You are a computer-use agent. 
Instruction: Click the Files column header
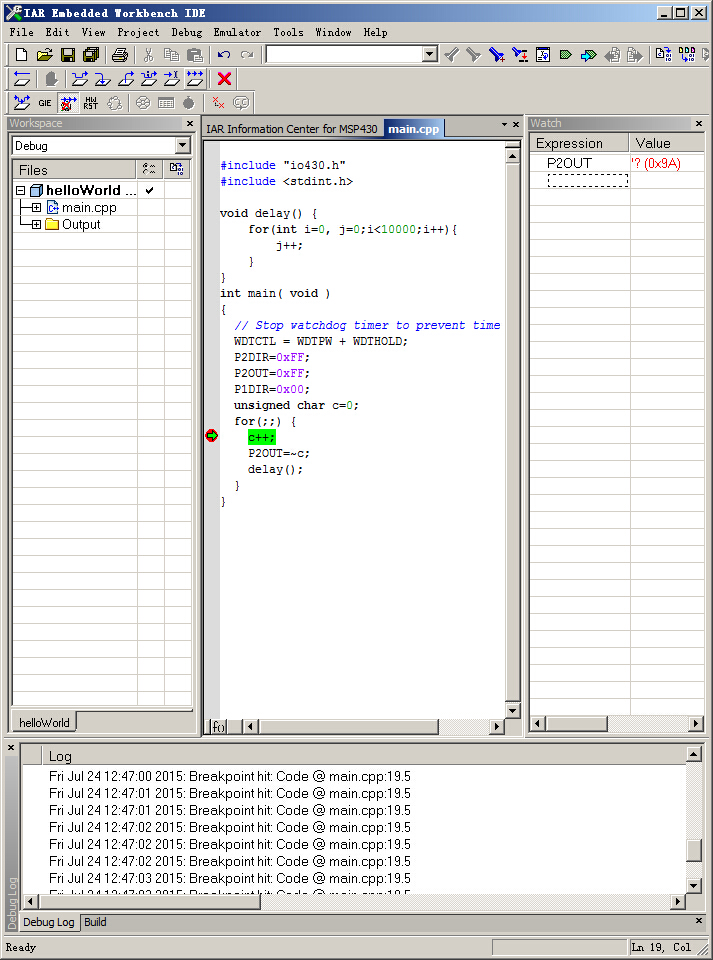(x=74, y=170)
